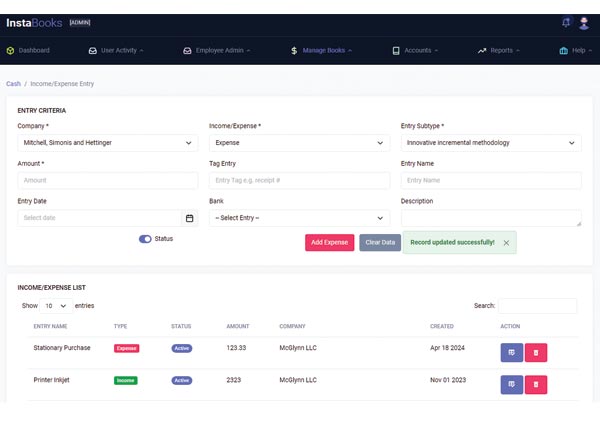Focus the Amount input field
The image size is (600, 433).
pos(108,181)
